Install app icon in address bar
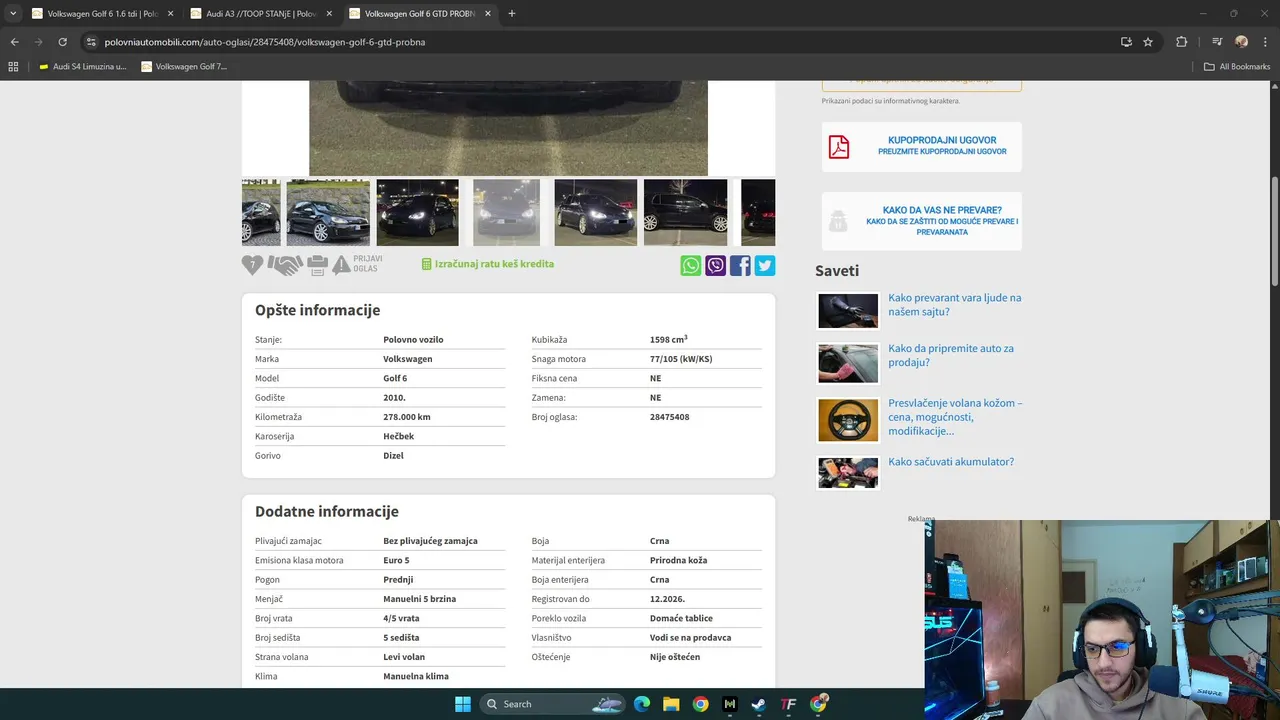 click(x=1126, y=42)
